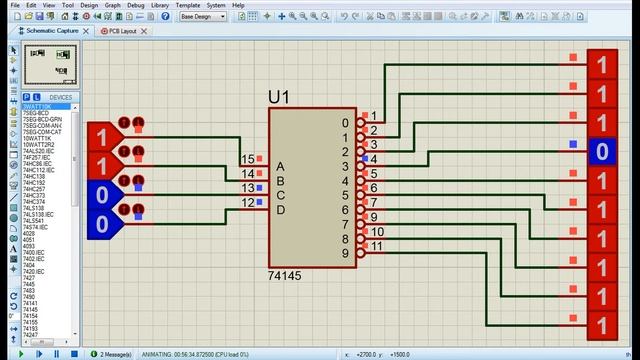
Task: Open the Design menu
Action: 89,5
